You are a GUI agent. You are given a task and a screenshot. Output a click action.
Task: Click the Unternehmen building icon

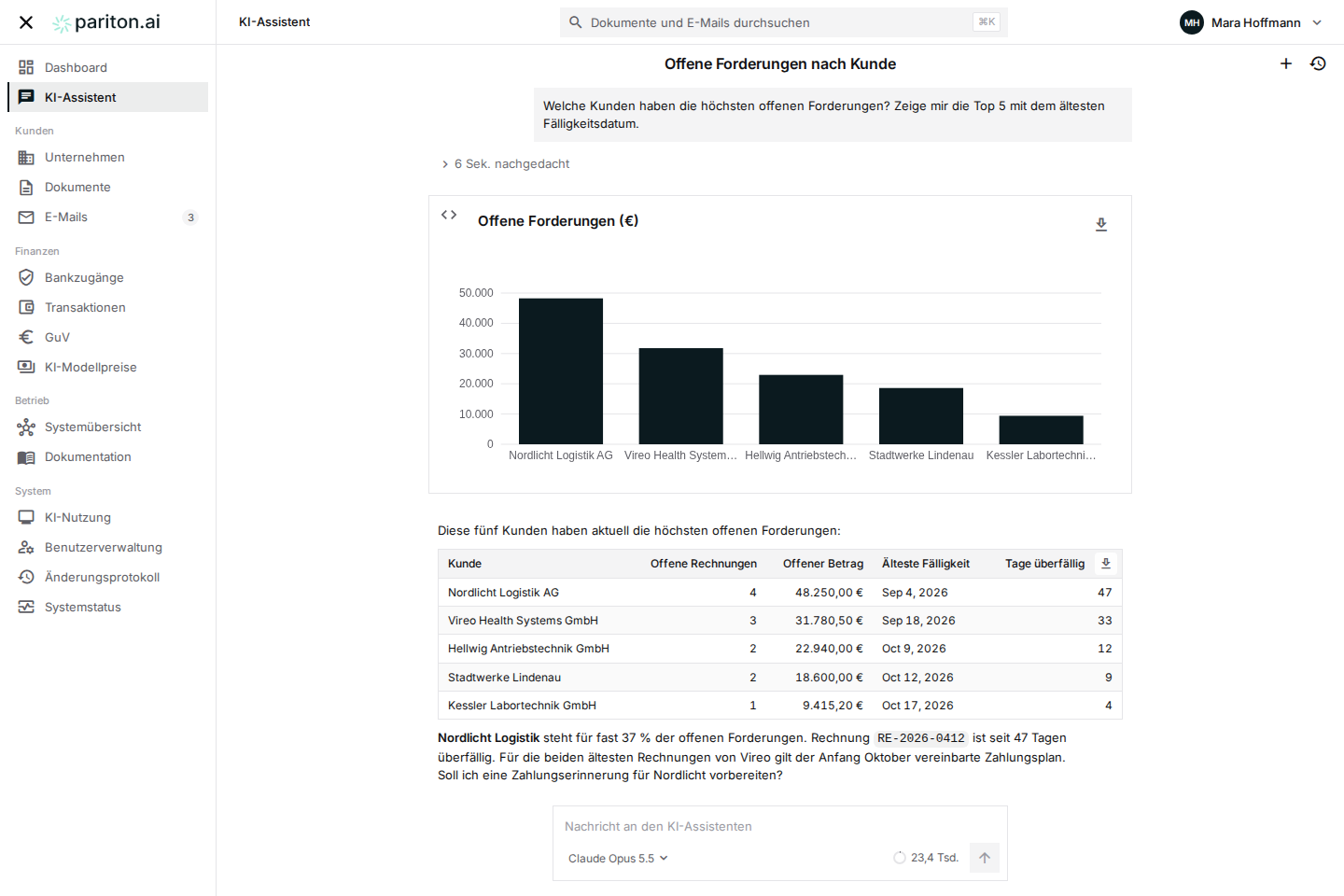pyautogui.click(x=26, y=157)
